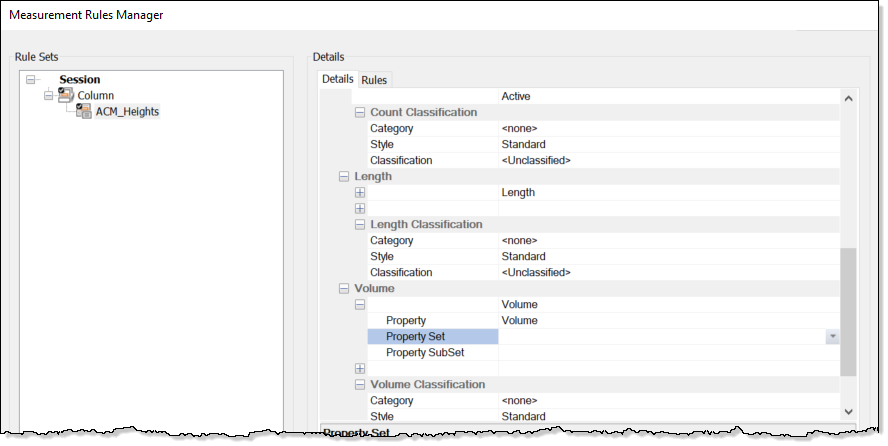The width and height of the screenshot is (888, 446).
Task: Click the scroll down arrow in Details
Action: (x=848, y=411)
